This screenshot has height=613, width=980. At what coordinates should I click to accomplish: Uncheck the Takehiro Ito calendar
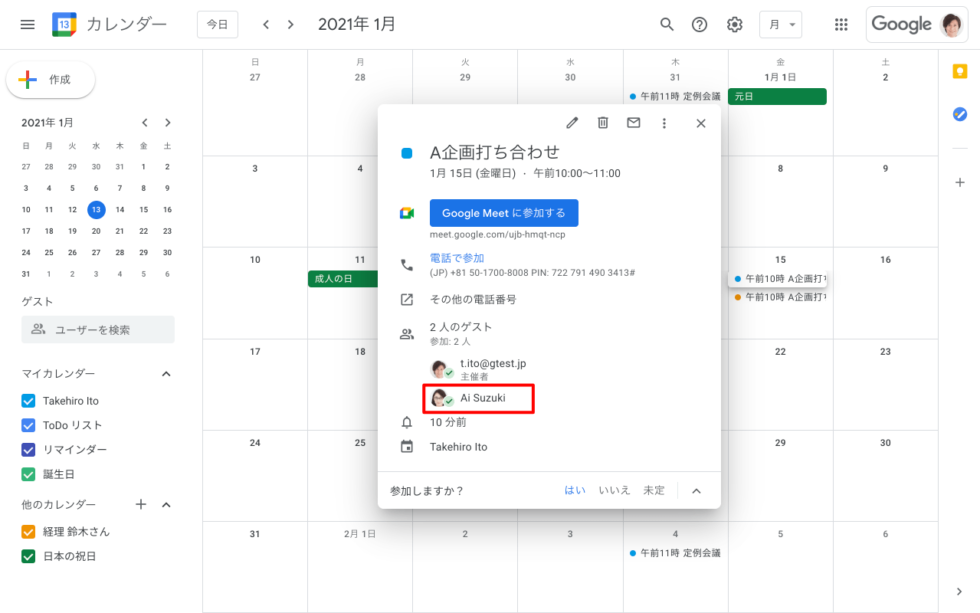29,401
